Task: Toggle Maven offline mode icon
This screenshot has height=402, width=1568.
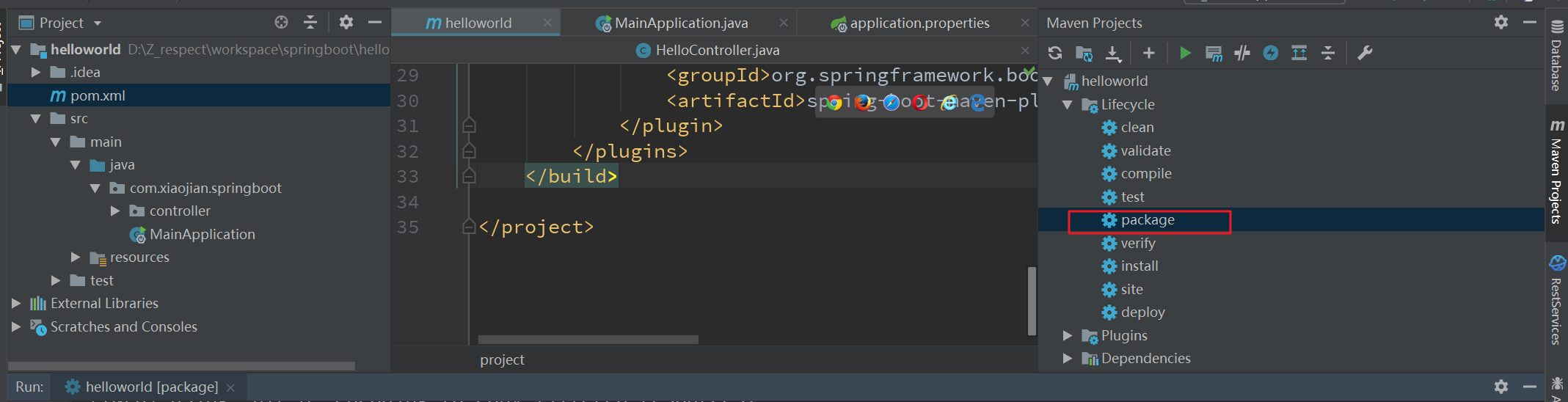Action: 1242,53
